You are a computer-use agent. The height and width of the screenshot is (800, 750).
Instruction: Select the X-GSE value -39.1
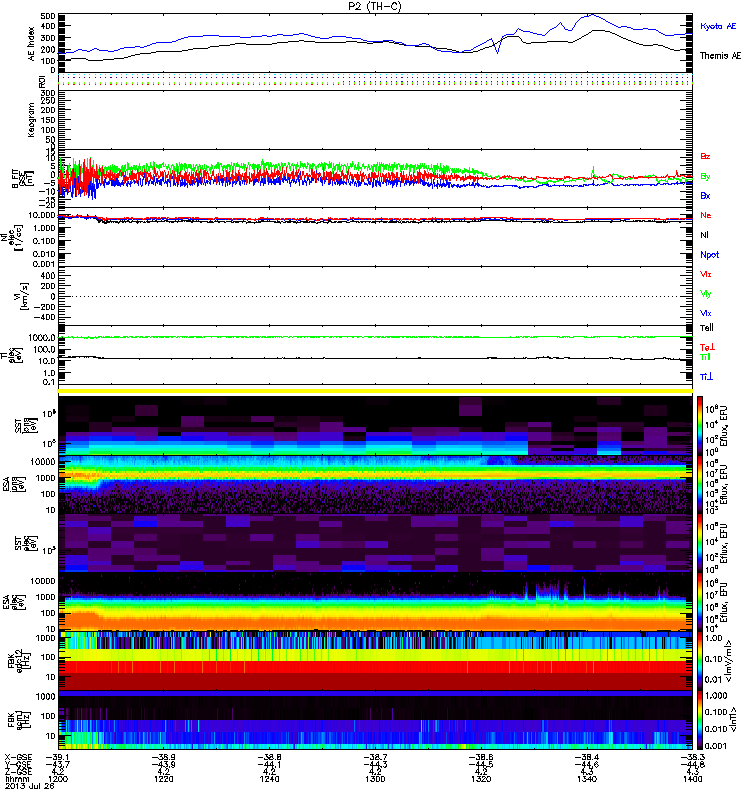58,758
